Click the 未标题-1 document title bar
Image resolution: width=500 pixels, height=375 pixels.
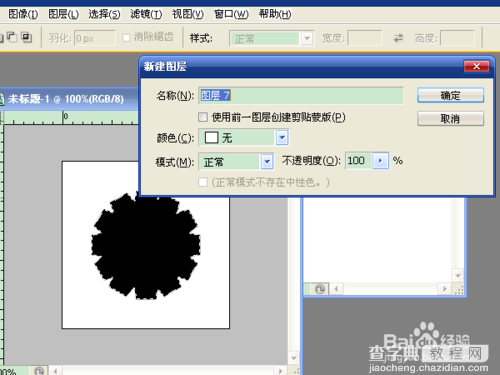(69, 99)
